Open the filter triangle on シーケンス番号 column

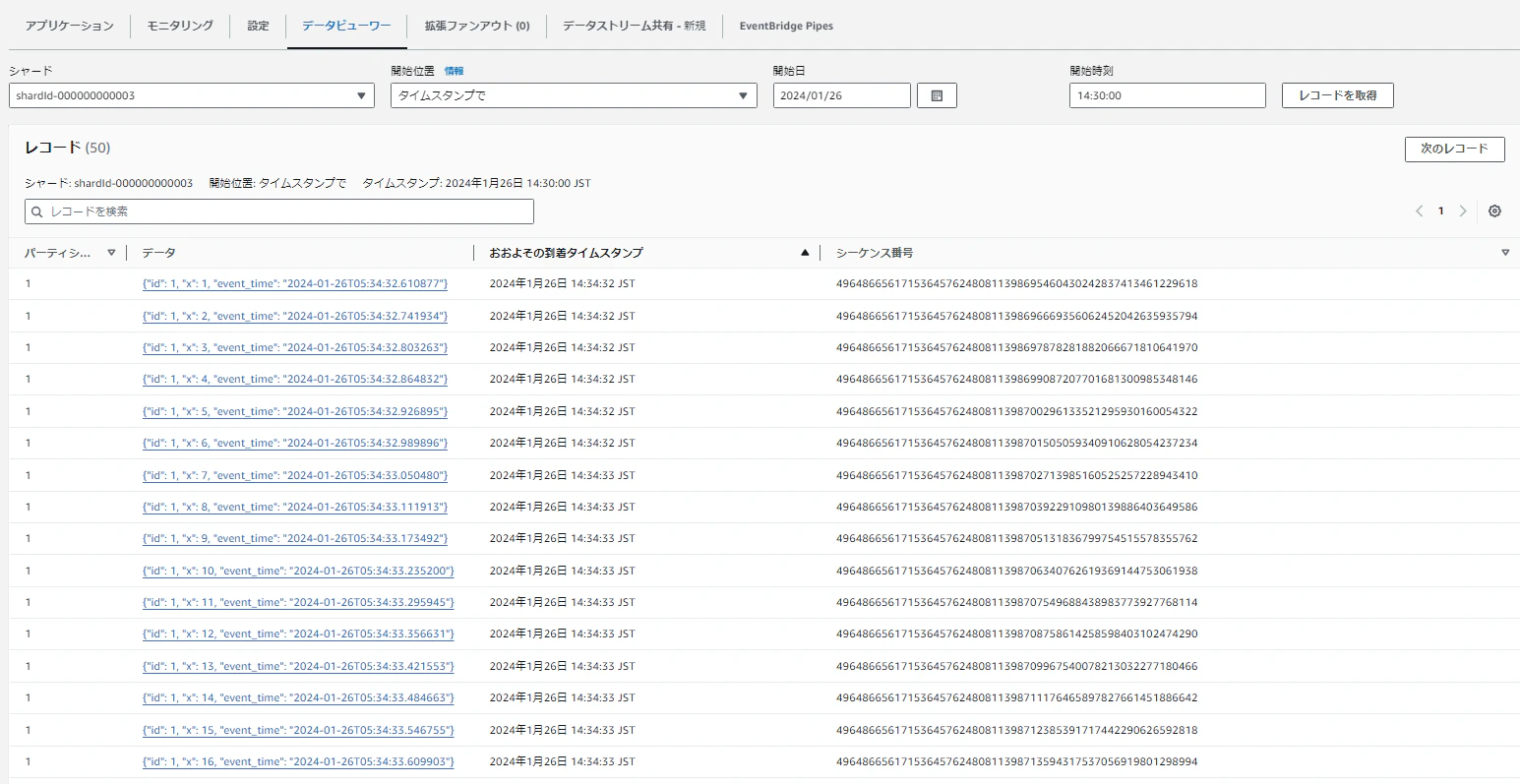(x=1505, y=252)
